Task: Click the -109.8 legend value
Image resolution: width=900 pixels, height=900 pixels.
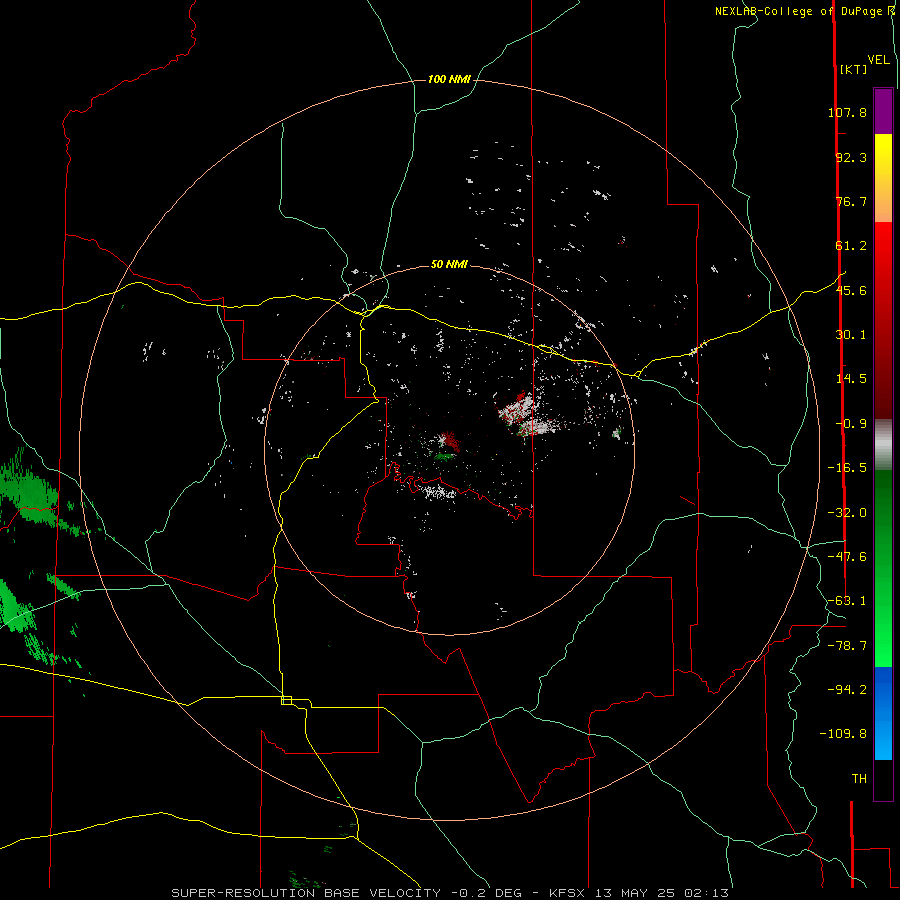Action: (x=843, y=734)
